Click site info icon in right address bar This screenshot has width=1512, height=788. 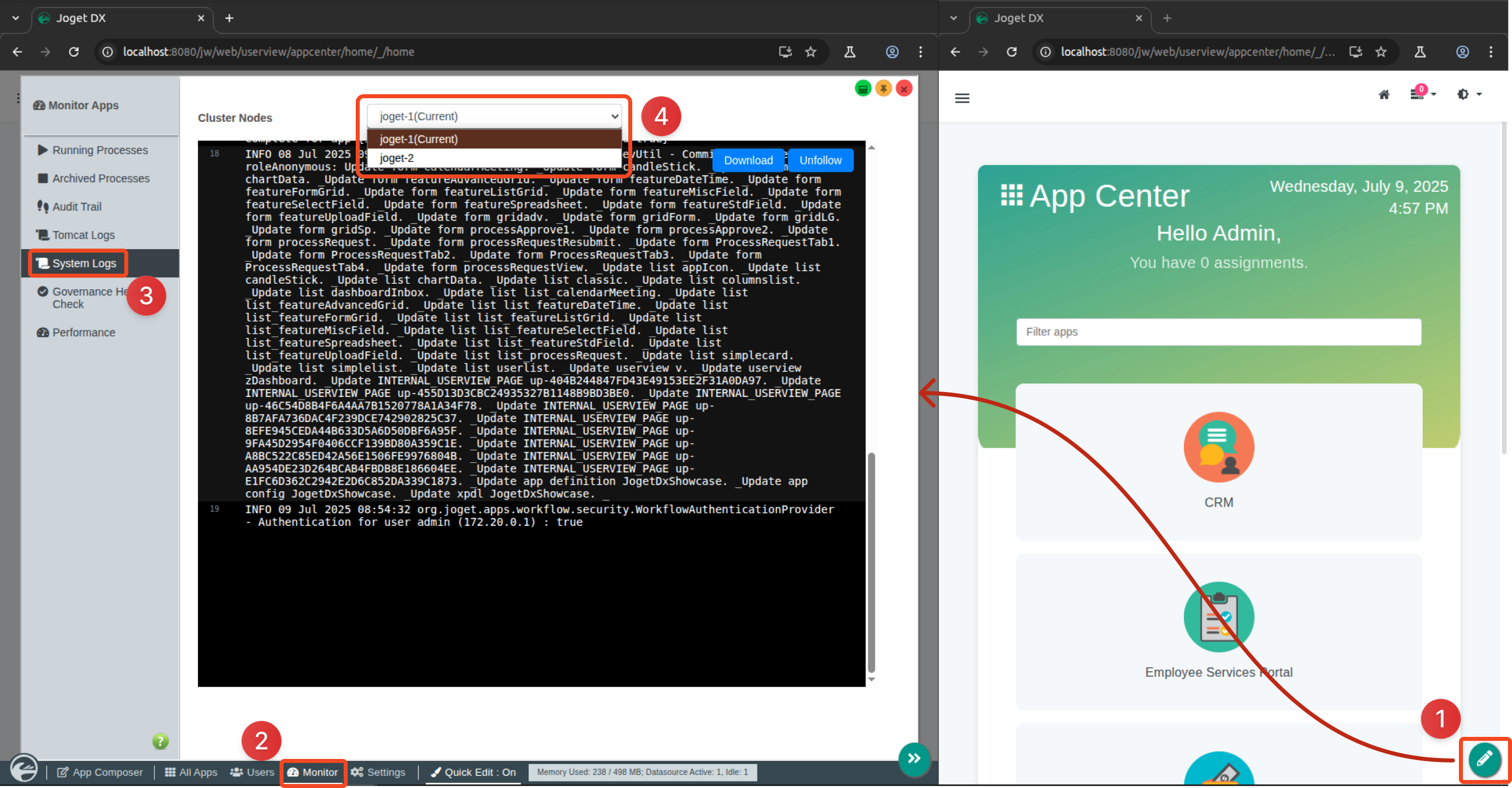1045,52
